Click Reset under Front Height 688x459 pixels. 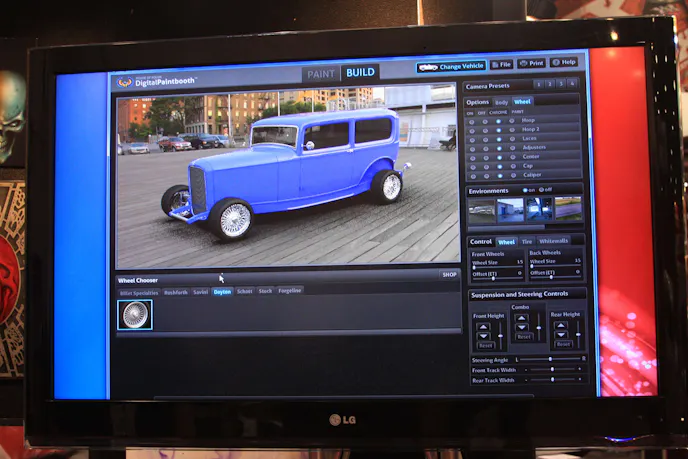pos(484,344)
